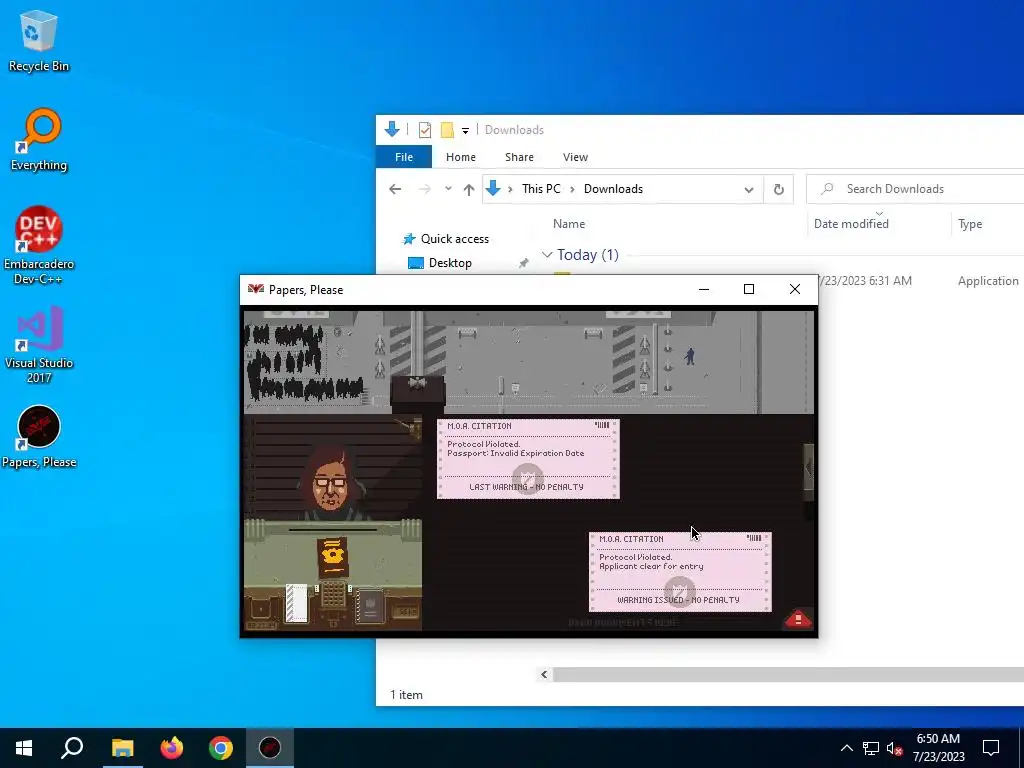Select Quick access in the navigation pane
The image size is (1024, 768).
pyautogui.click(x=455, y=238)
